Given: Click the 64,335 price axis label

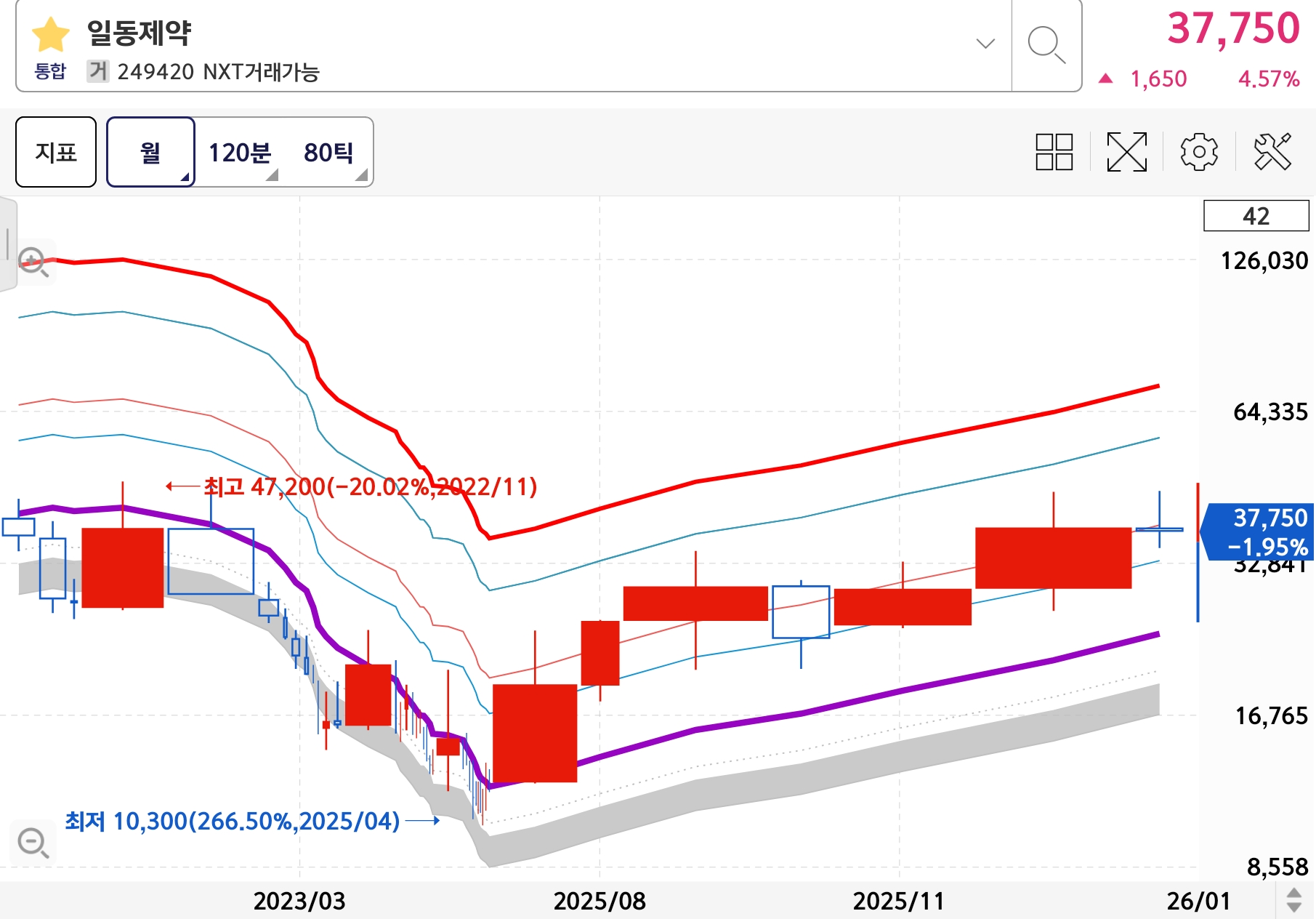Looking at the screenshot, I should coord(1271,412).
